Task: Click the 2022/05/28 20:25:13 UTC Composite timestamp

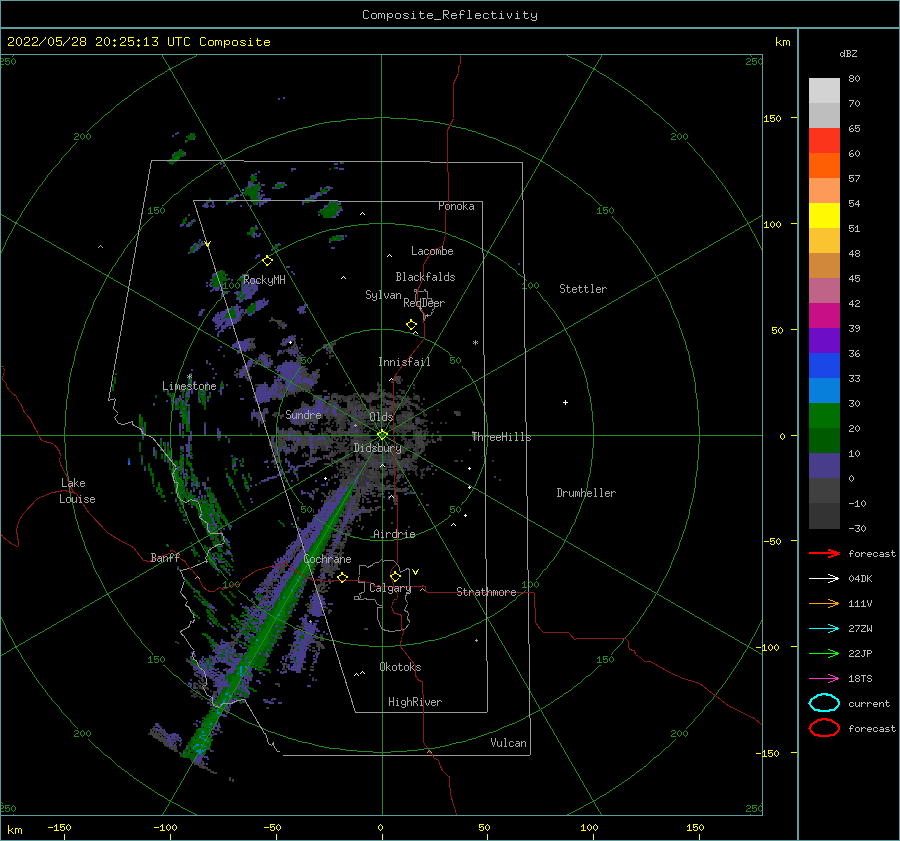Action: point(138,42)
